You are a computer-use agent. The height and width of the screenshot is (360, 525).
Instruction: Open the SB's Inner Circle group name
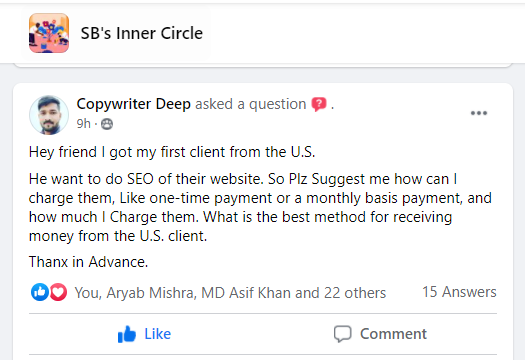coord(142,33)
